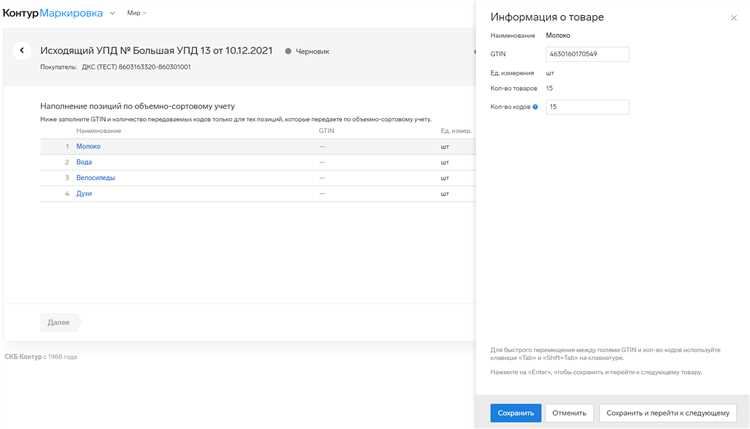The height and width of the screenshot is (429, 750).
Task: Click the GTIN column header in table
Action: coord(326,131)
